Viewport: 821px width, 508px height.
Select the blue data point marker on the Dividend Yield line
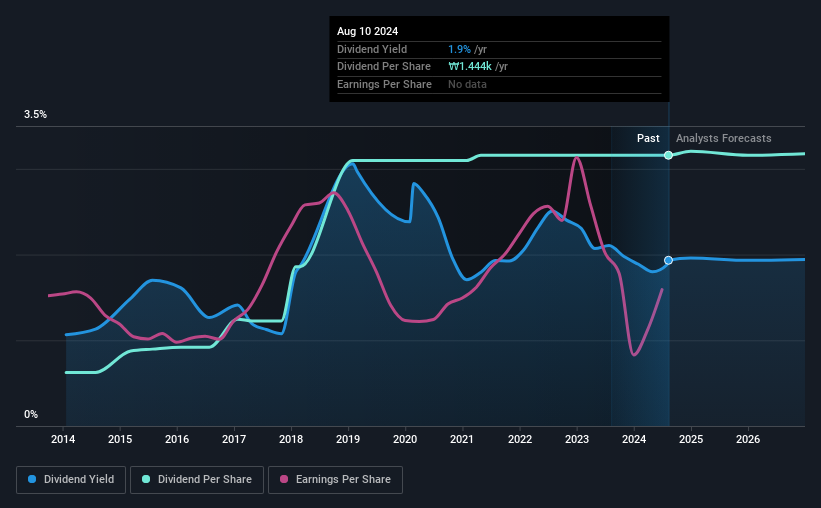[669, 260]
